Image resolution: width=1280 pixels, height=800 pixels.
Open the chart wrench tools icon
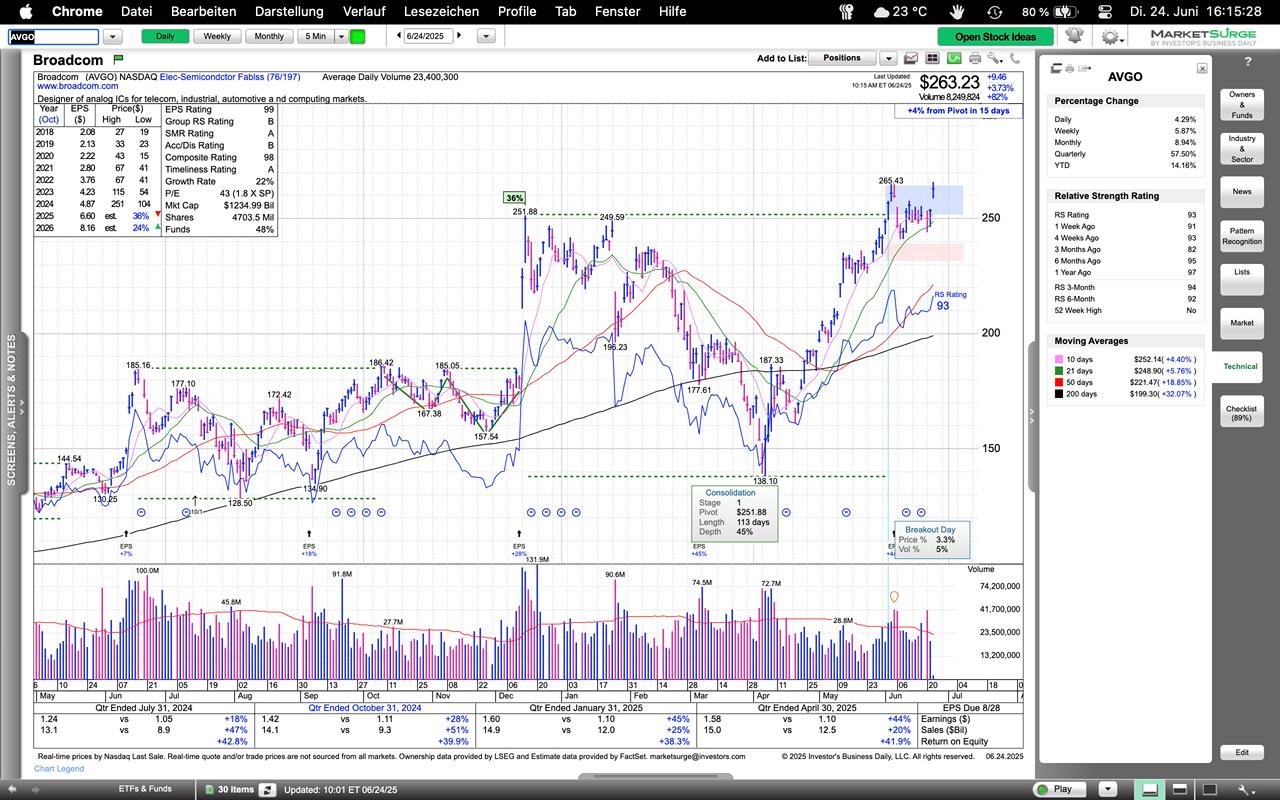point(993,59)
